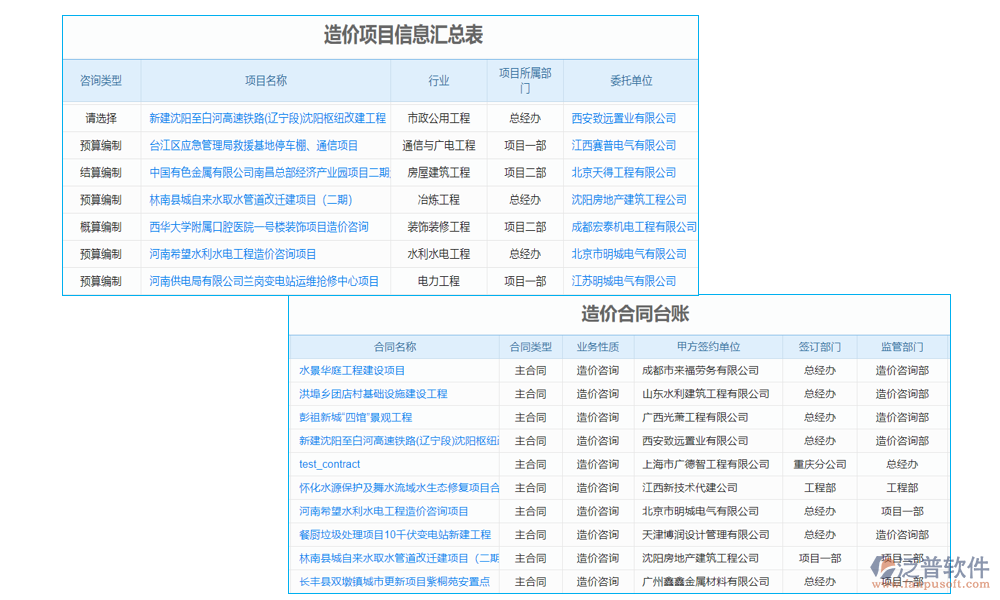
Task: Sort by the 合同名称 column header
Action: pyautogui.click(x=394, y=345)
